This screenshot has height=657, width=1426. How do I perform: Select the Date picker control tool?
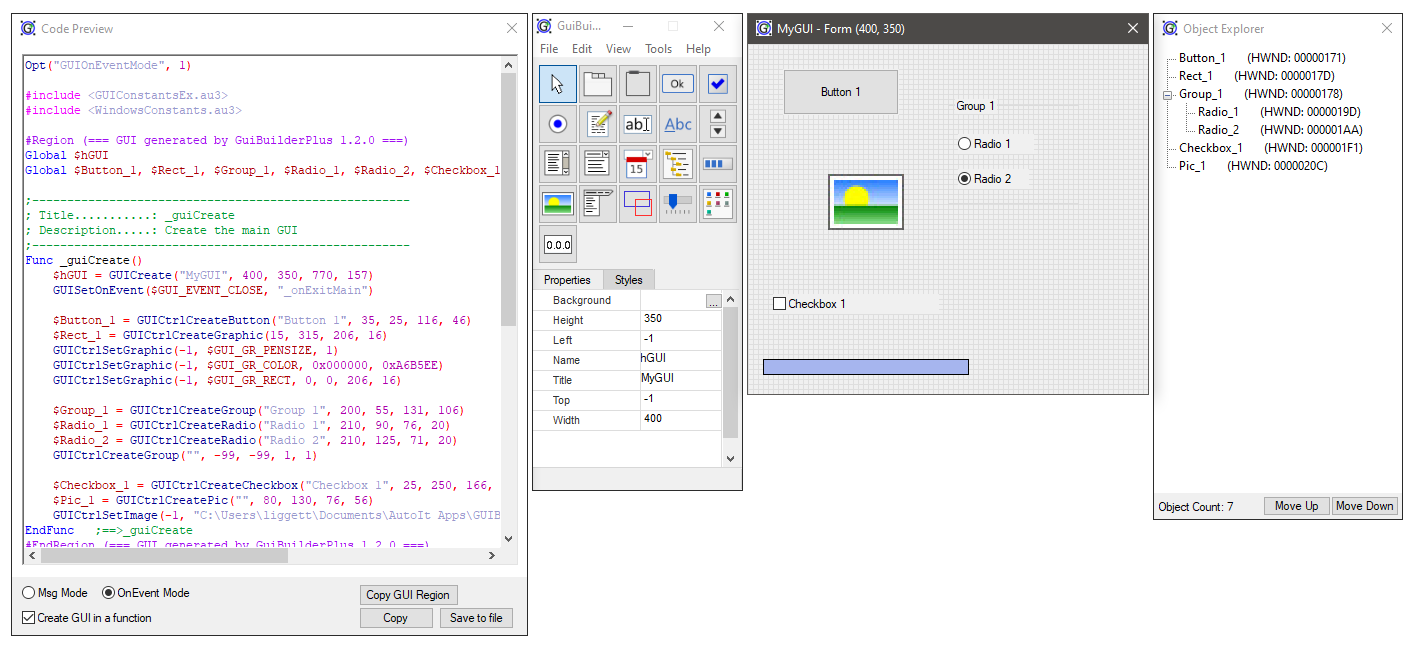638,164
